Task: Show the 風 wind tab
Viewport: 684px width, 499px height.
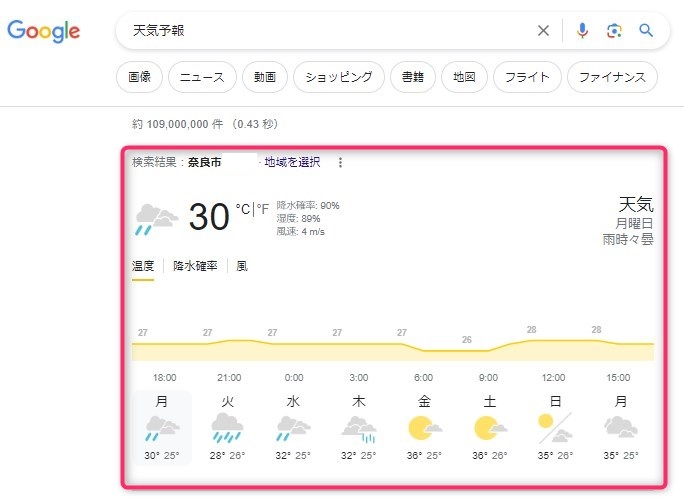Action: [242, 267]
